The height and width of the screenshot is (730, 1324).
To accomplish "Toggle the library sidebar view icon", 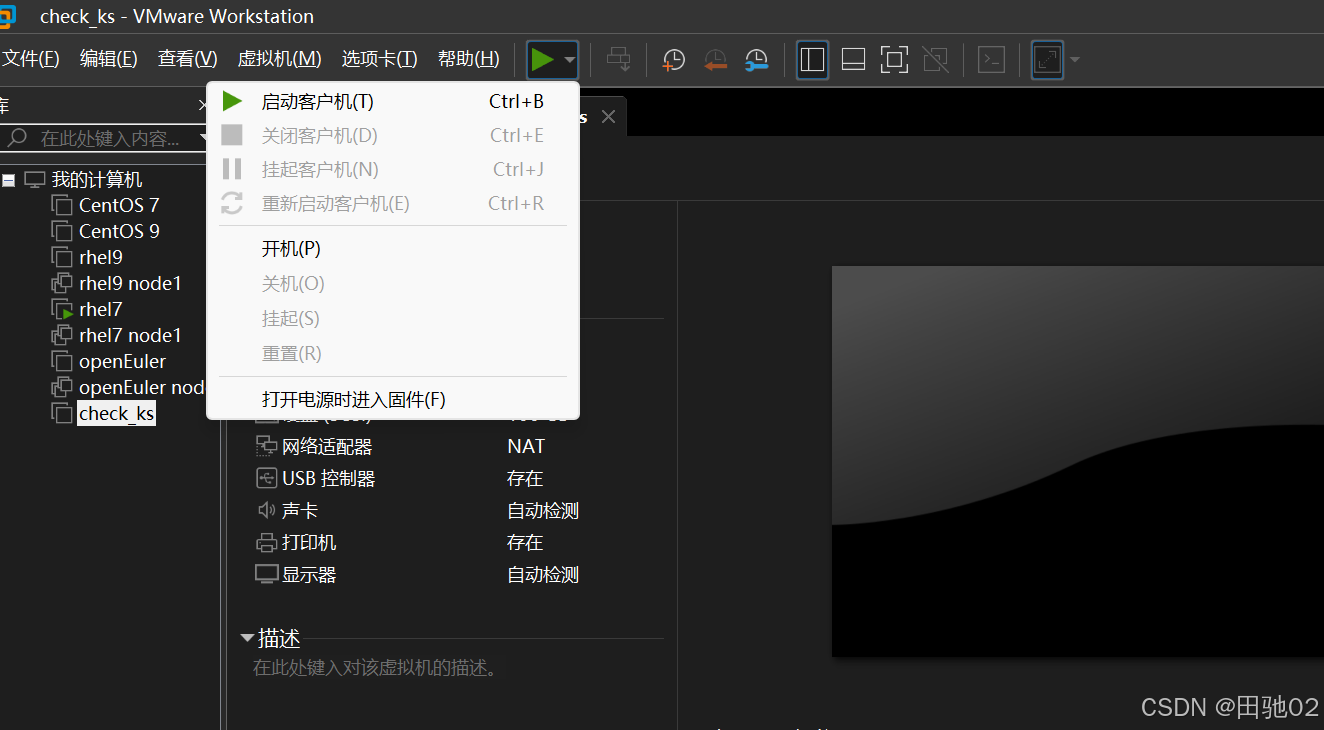I will (x=812, y=60).
